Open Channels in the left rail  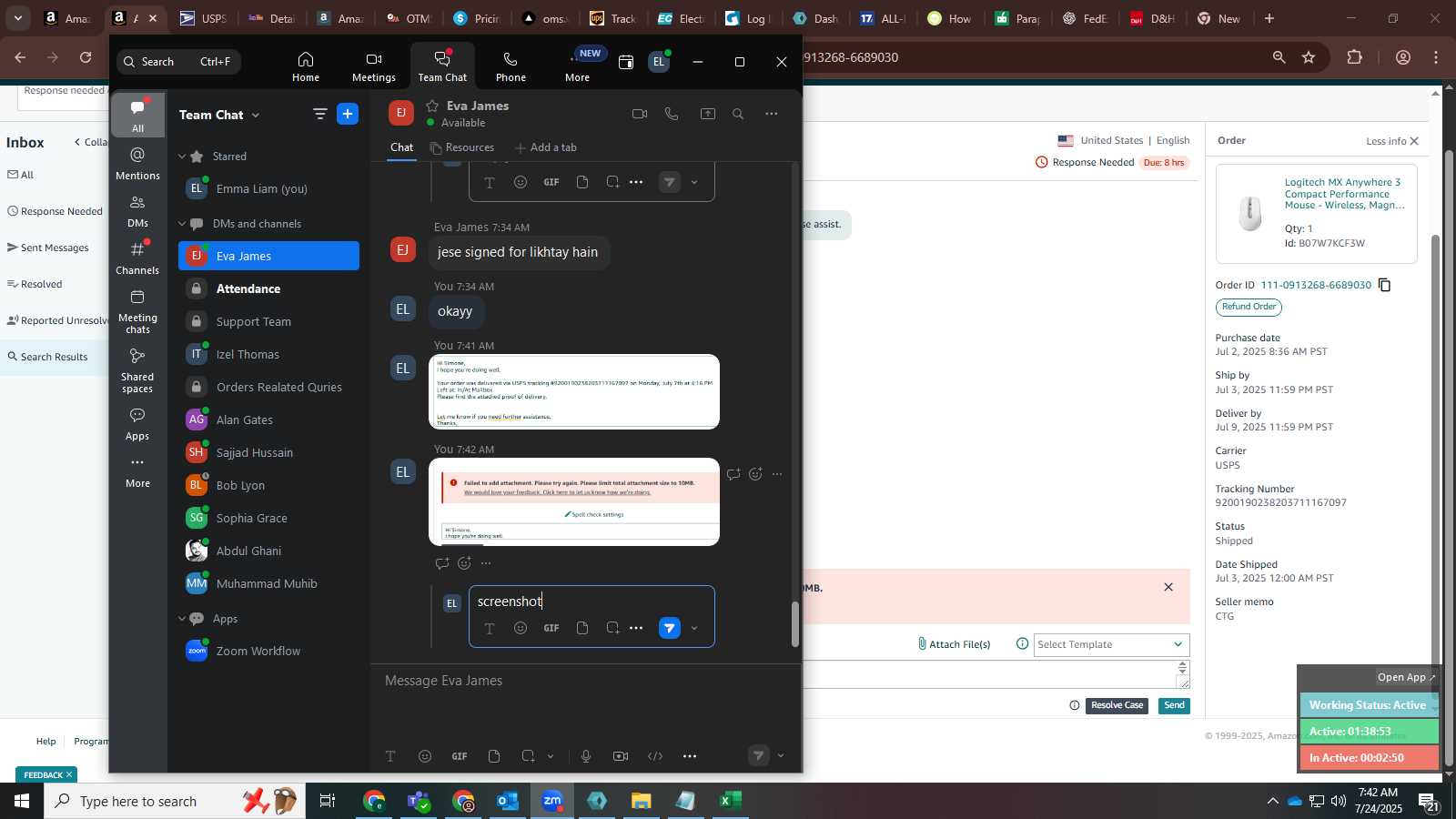[x=137, y=258]
